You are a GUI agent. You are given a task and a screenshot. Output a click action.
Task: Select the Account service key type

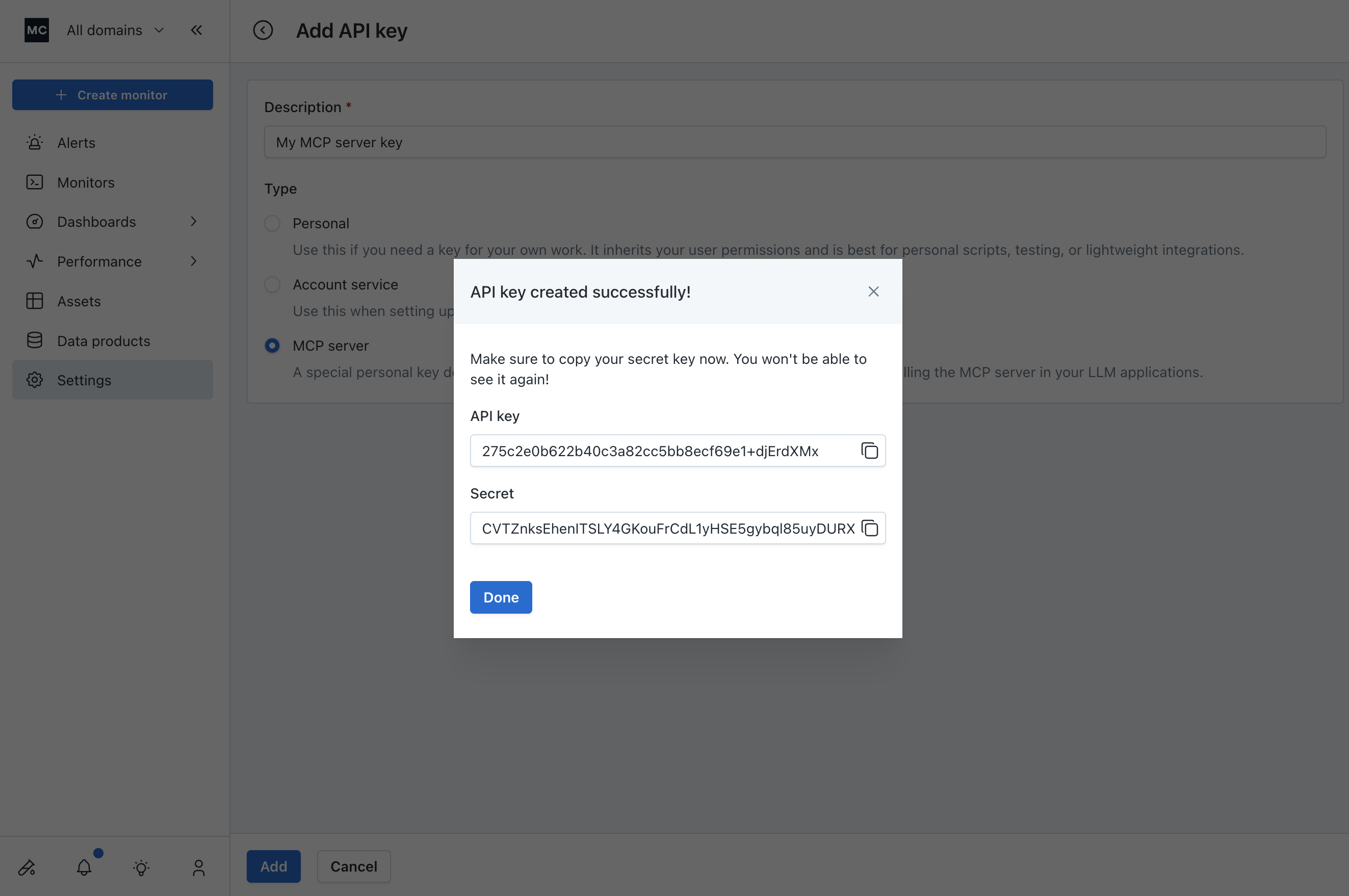coord(272,284)
